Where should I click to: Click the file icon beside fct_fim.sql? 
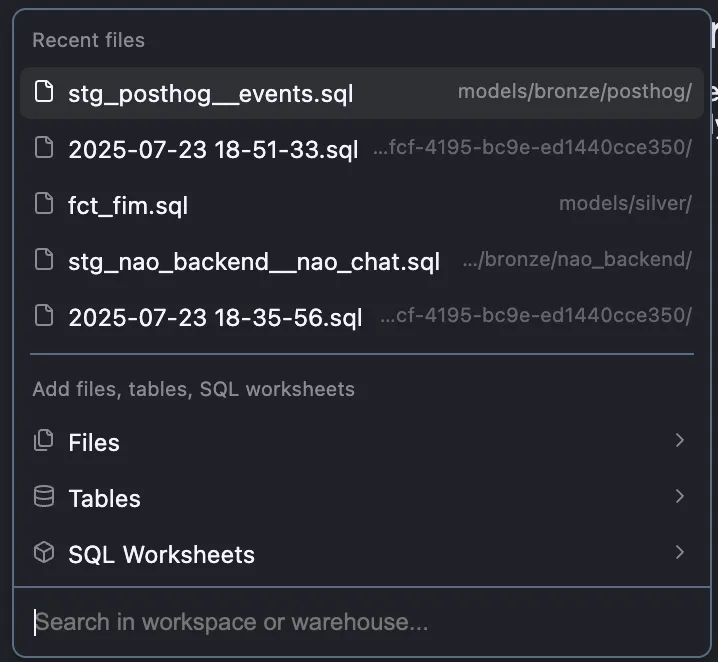tap(43, 205)
